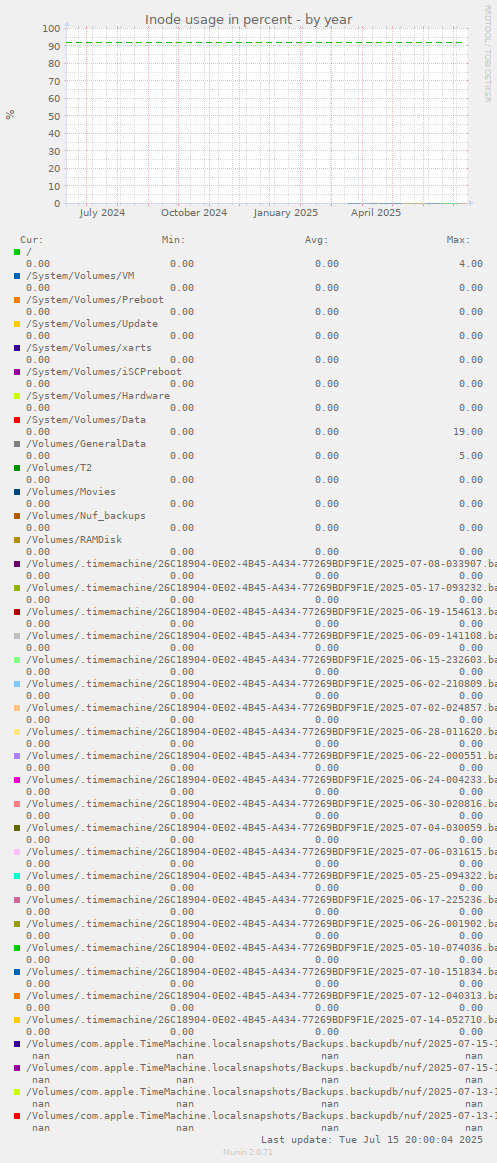Click the olive swatch for /Volumes/RAMDisk
497x1163 pixels.
17,540
